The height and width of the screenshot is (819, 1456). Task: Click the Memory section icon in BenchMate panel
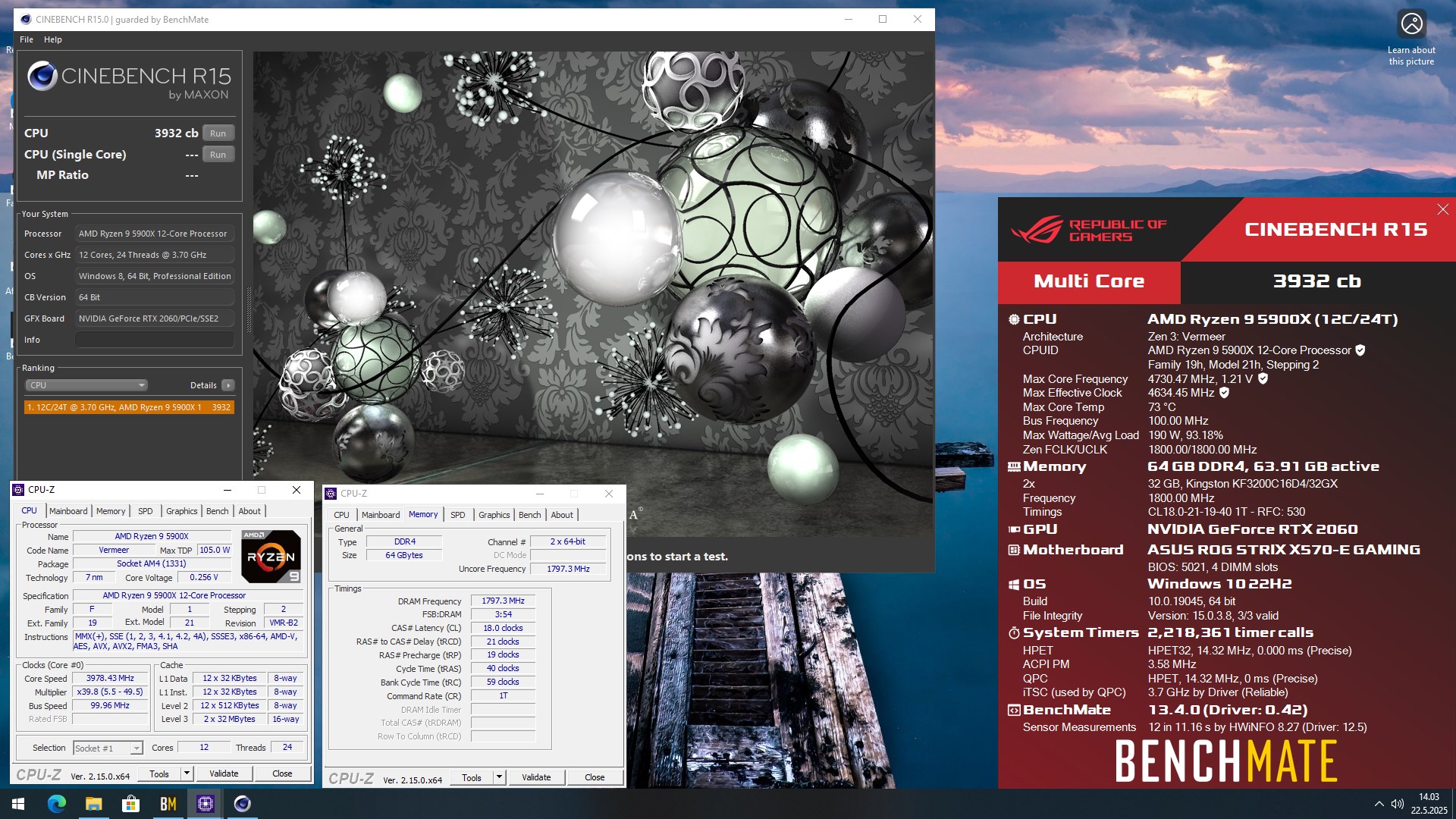pyautogui.click(x=1014, y=466)
